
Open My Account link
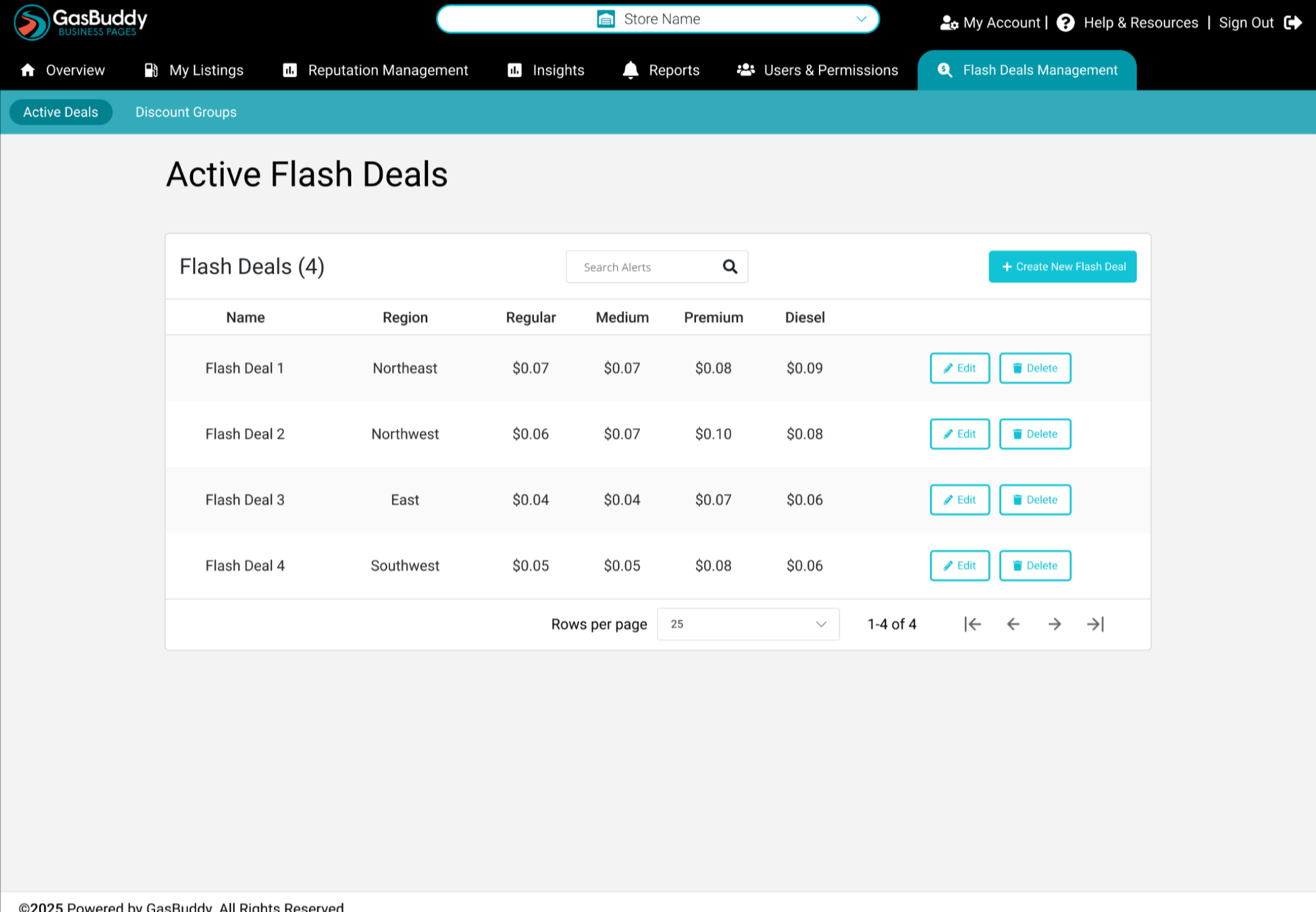[x=1001, y=22]
